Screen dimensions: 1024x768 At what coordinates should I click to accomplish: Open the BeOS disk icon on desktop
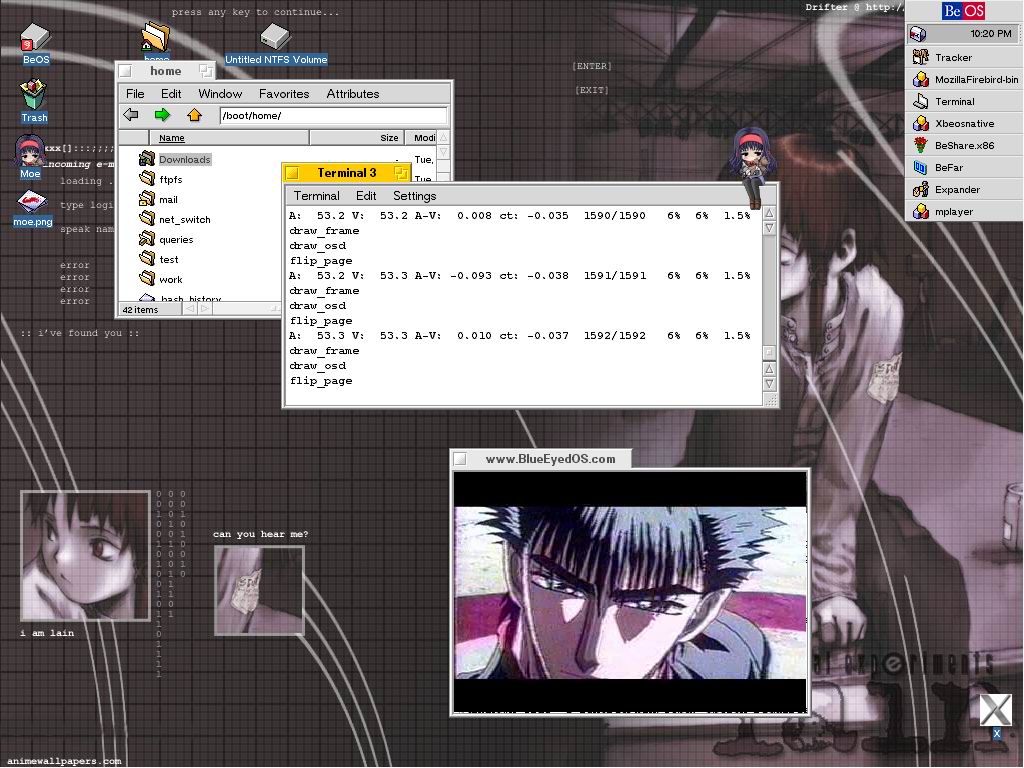point(35,39)
